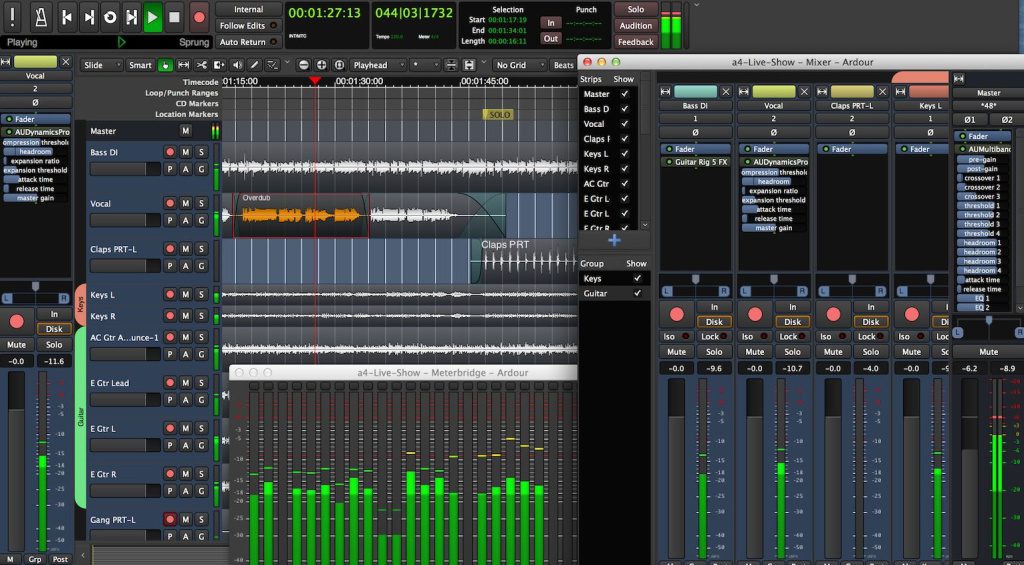Image resolution: width=1024 pixels, height=565 pixels.
Task: Uncheck Show for Keys L strip
Action: pyautogui.click(x=625, y=154)
